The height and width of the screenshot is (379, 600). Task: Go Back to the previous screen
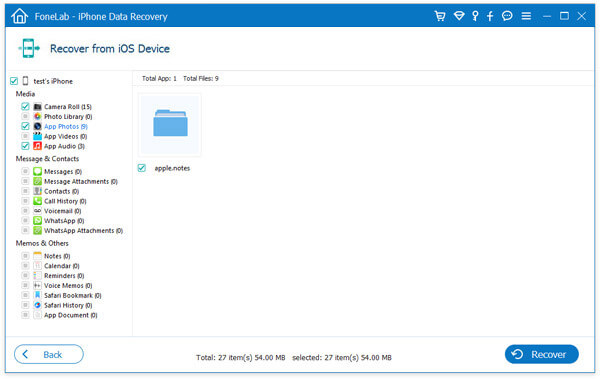(49, 354)
